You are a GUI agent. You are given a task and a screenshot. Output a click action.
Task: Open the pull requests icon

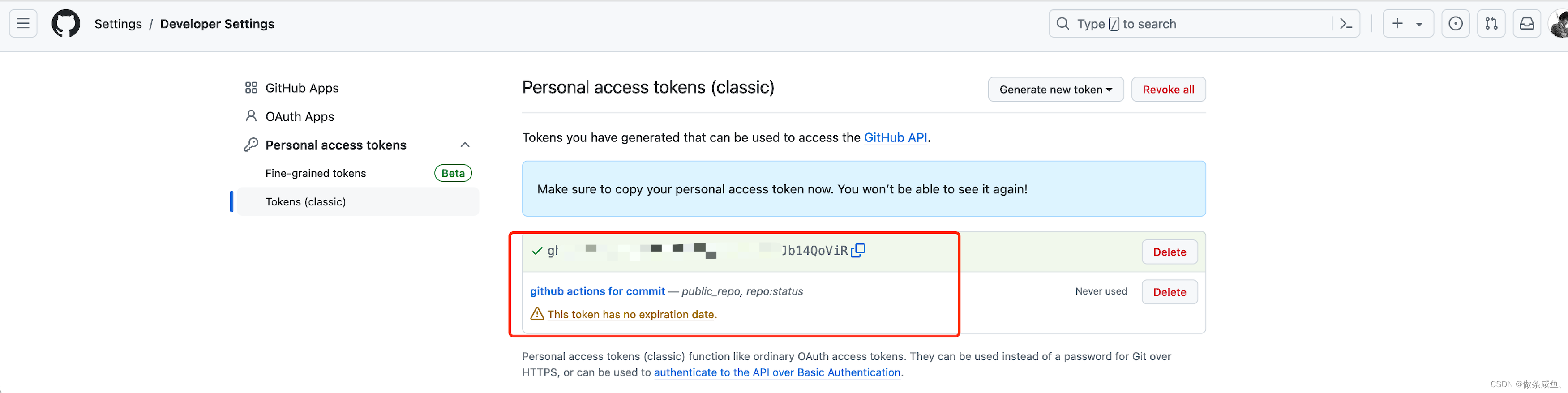[x=1491, y=23]
